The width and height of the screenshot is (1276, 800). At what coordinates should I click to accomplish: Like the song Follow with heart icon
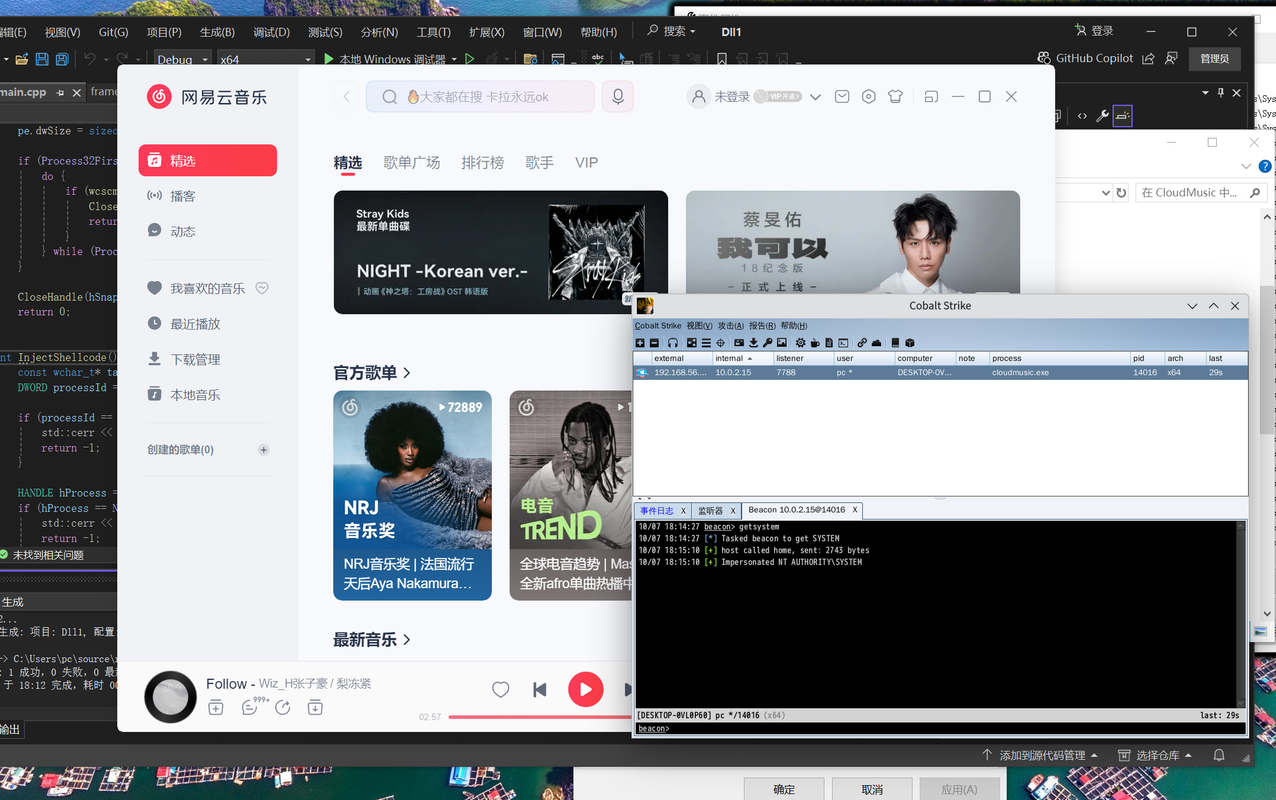[501, 689]
